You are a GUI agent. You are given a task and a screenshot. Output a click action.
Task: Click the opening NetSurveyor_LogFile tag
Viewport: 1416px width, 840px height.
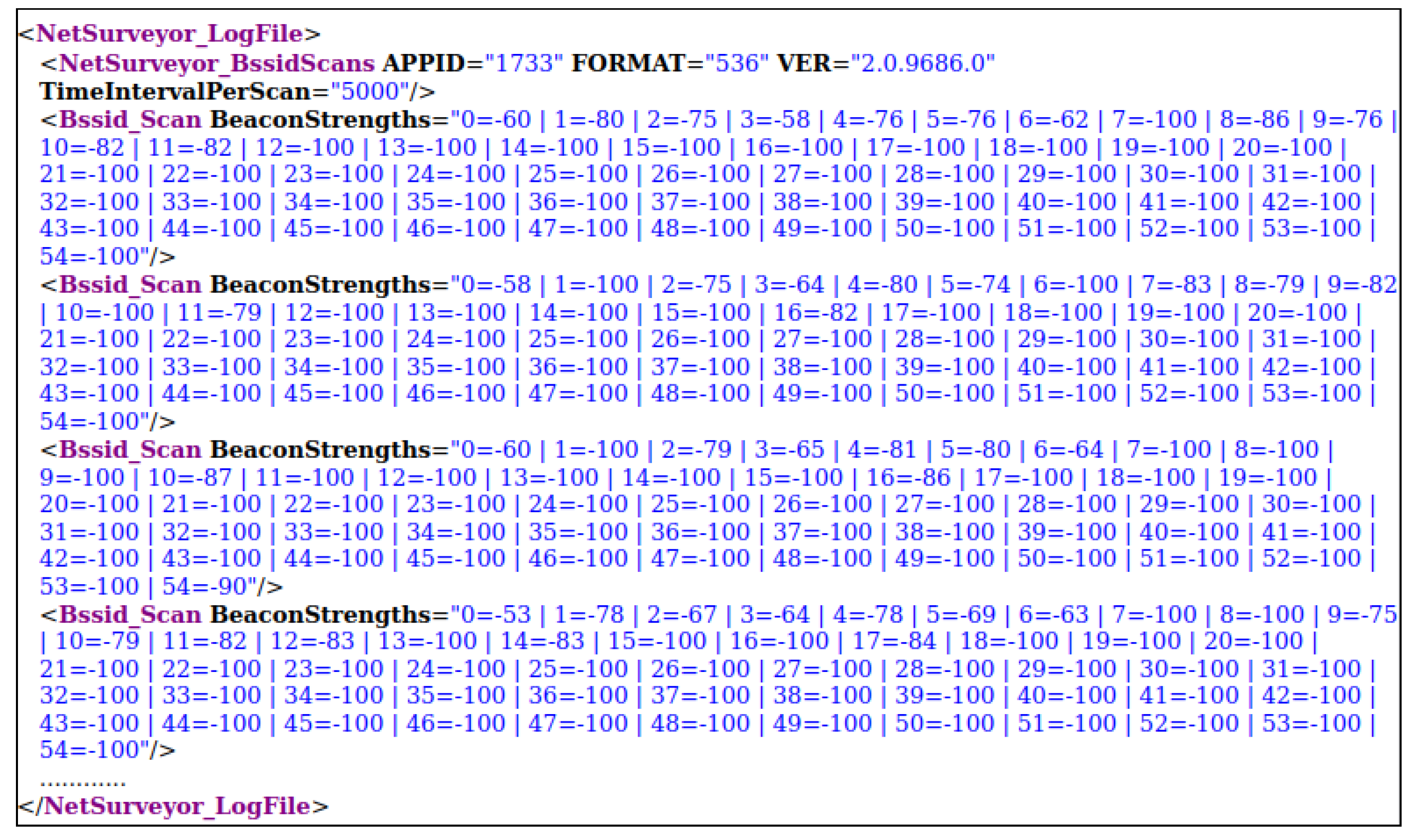[169, 34]
